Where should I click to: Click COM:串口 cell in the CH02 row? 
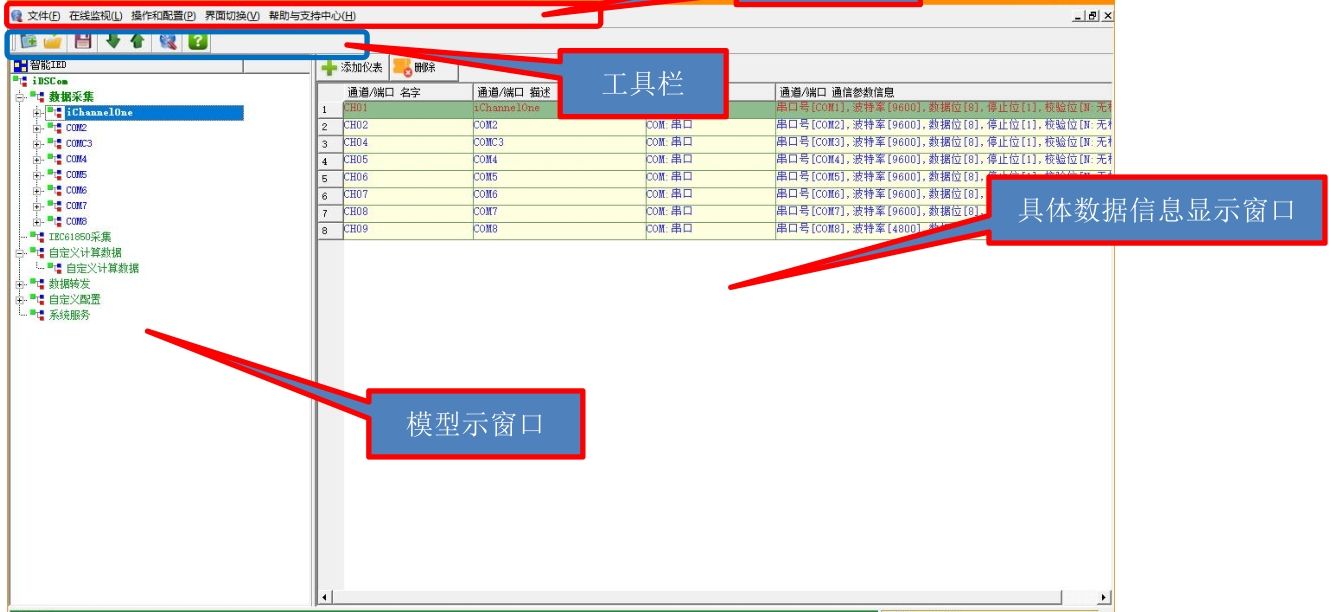point(710,125)
